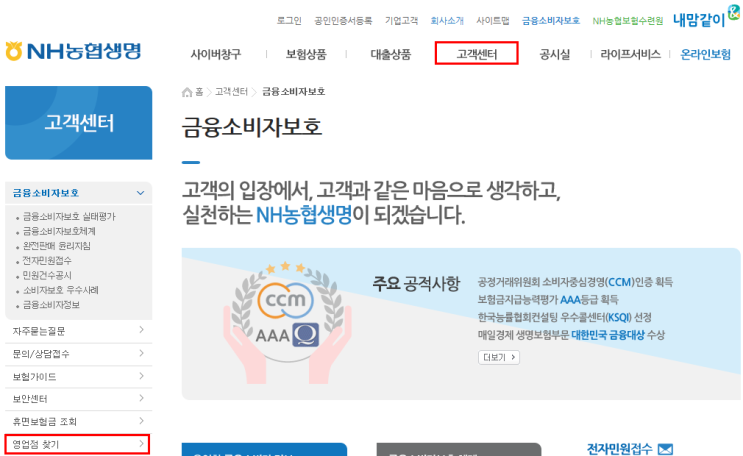
Task: Click the 전자민원접수 link at bottom right
Action: point(619,449)
